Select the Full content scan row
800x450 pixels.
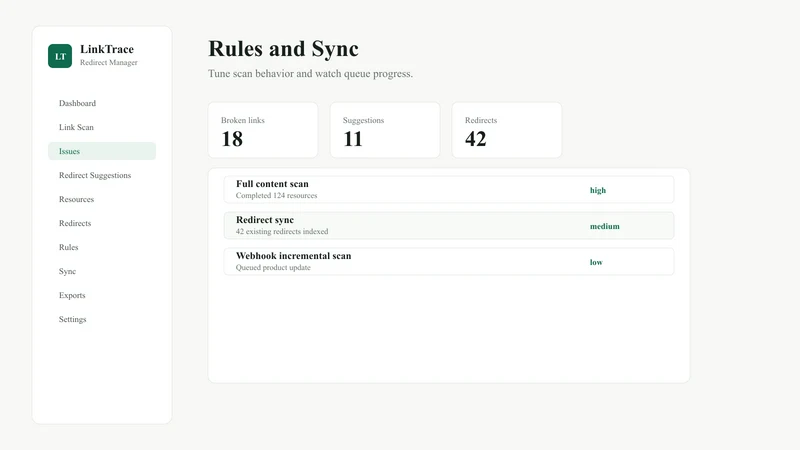(449, 190)
